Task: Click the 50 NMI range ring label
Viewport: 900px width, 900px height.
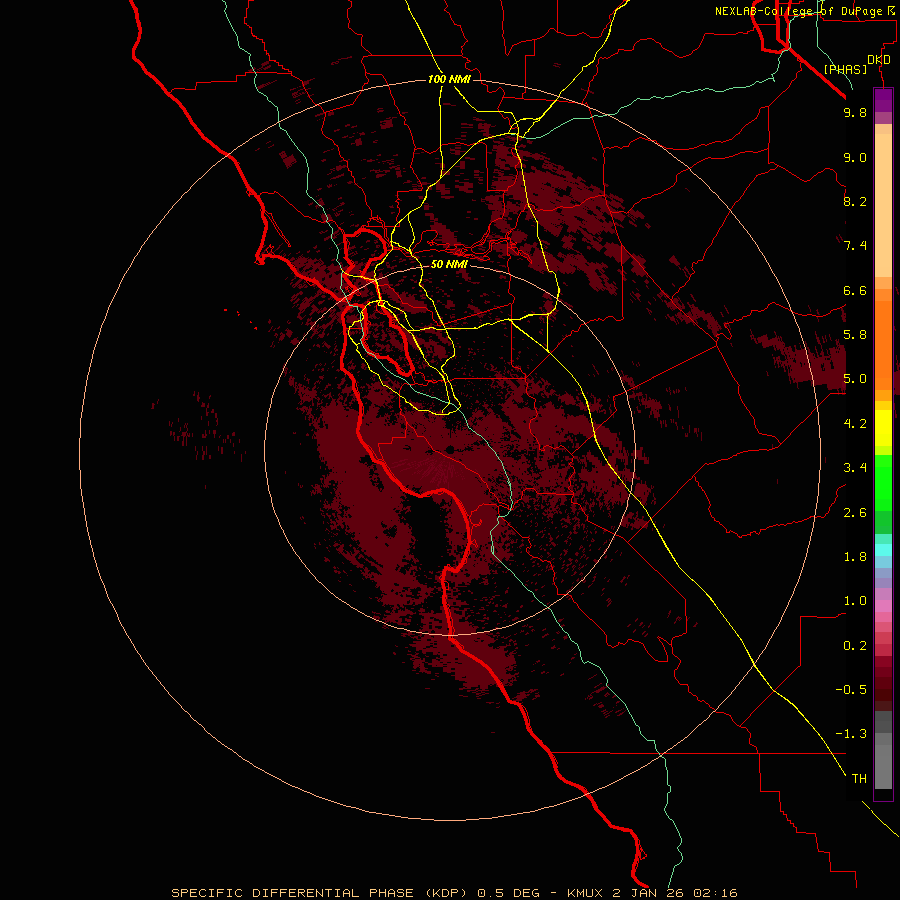Action: [449, 264]
